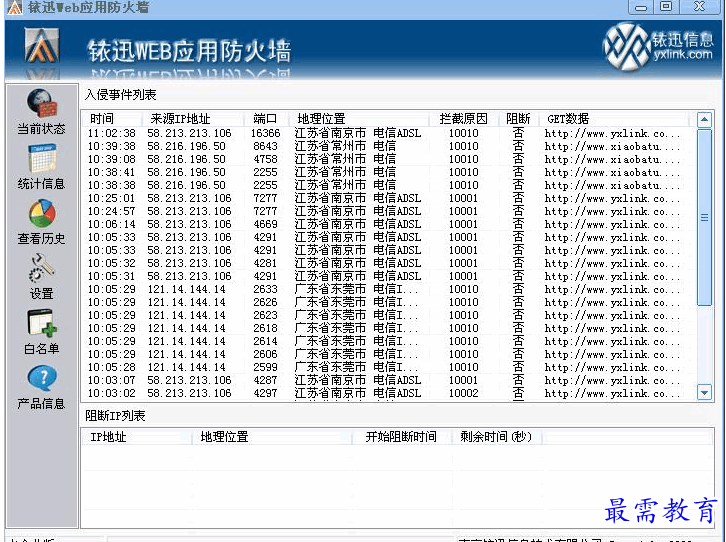Viewport: 726px width, 542px height.
Task: Click the scroll up arrow of event list
Action: pos(704,120)
